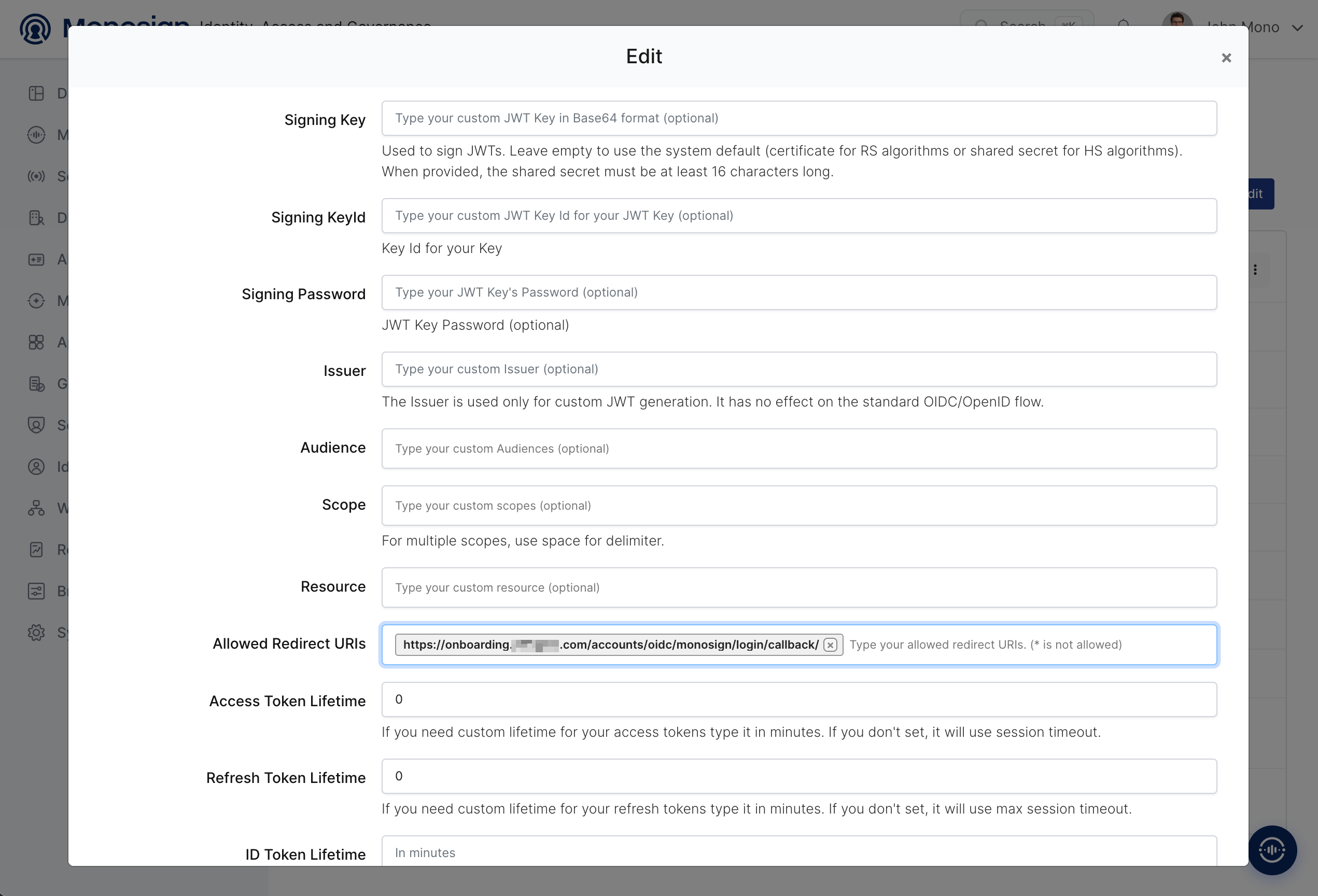Close the Edit dialog

1226,58
